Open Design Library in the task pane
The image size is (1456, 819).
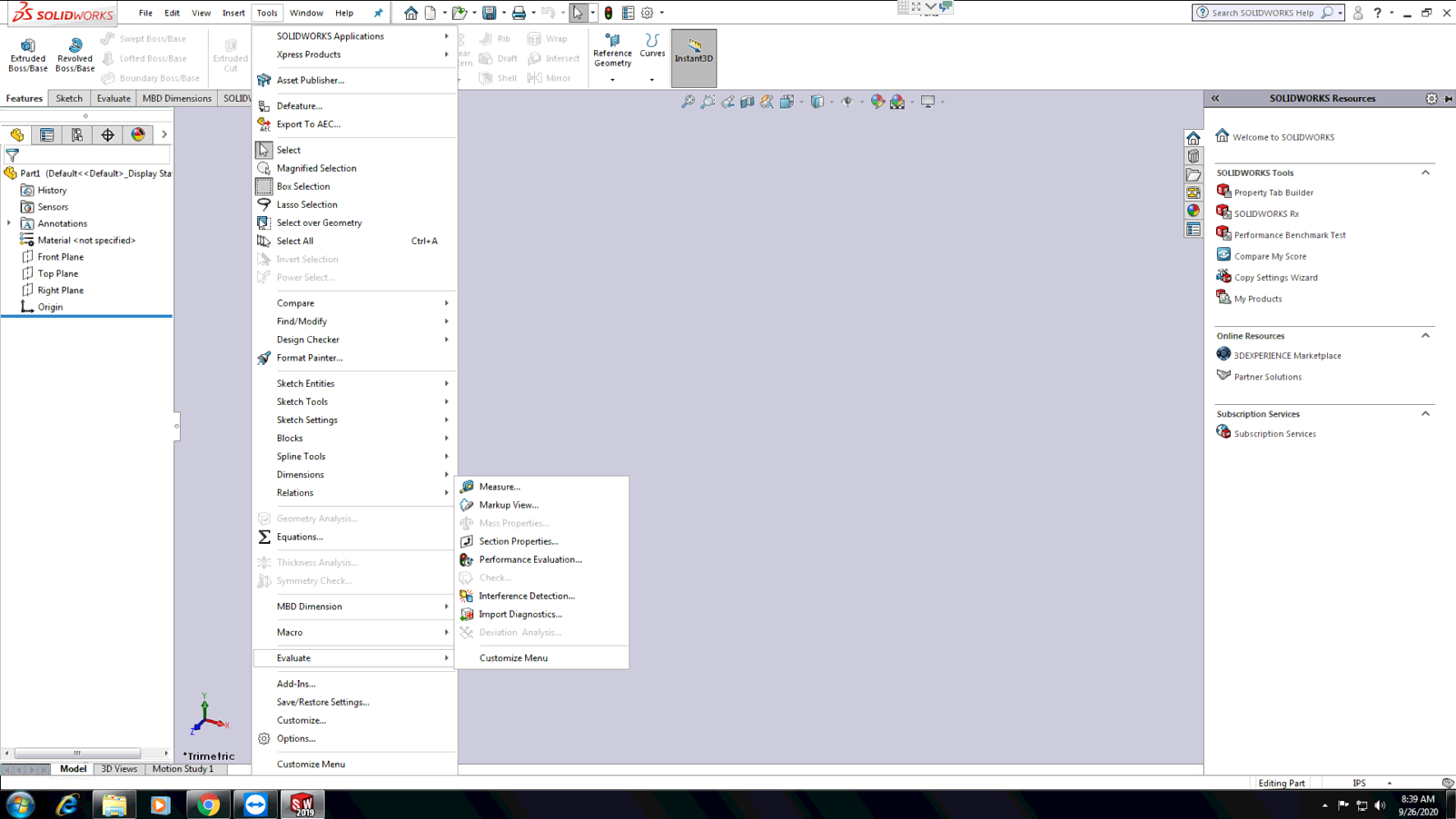click(x=1193, y=156)
